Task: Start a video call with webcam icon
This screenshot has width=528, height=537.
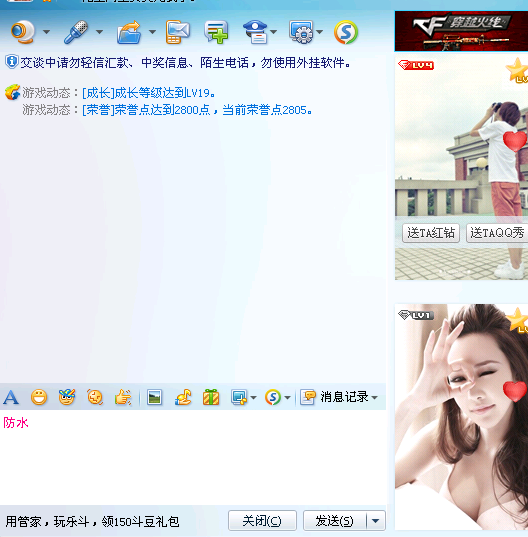Action: 23,32
